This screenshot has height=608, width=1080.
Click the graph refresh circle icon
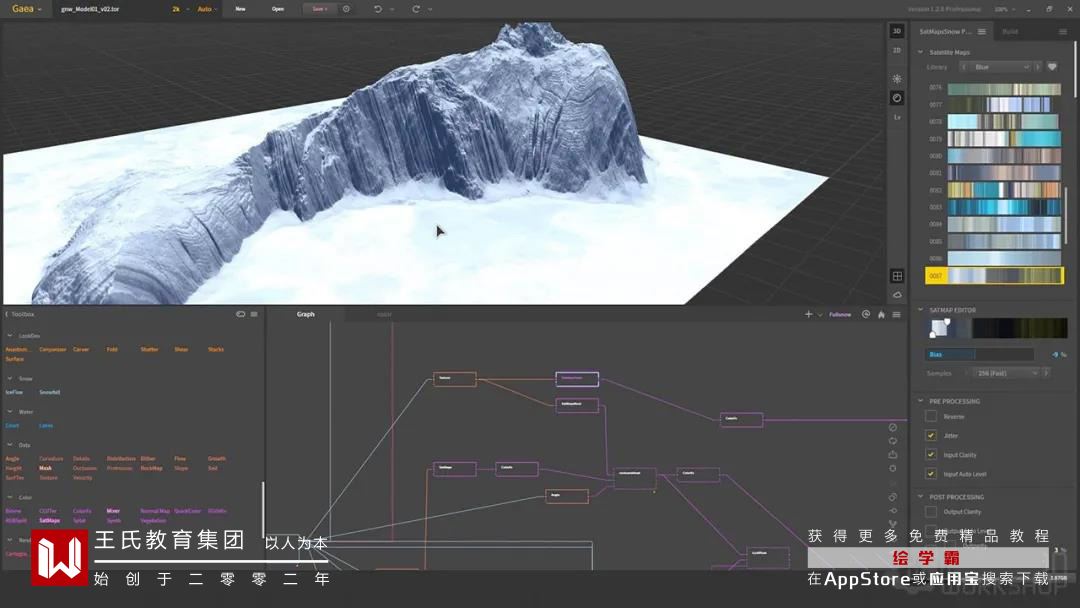click(x=866, y=314)
